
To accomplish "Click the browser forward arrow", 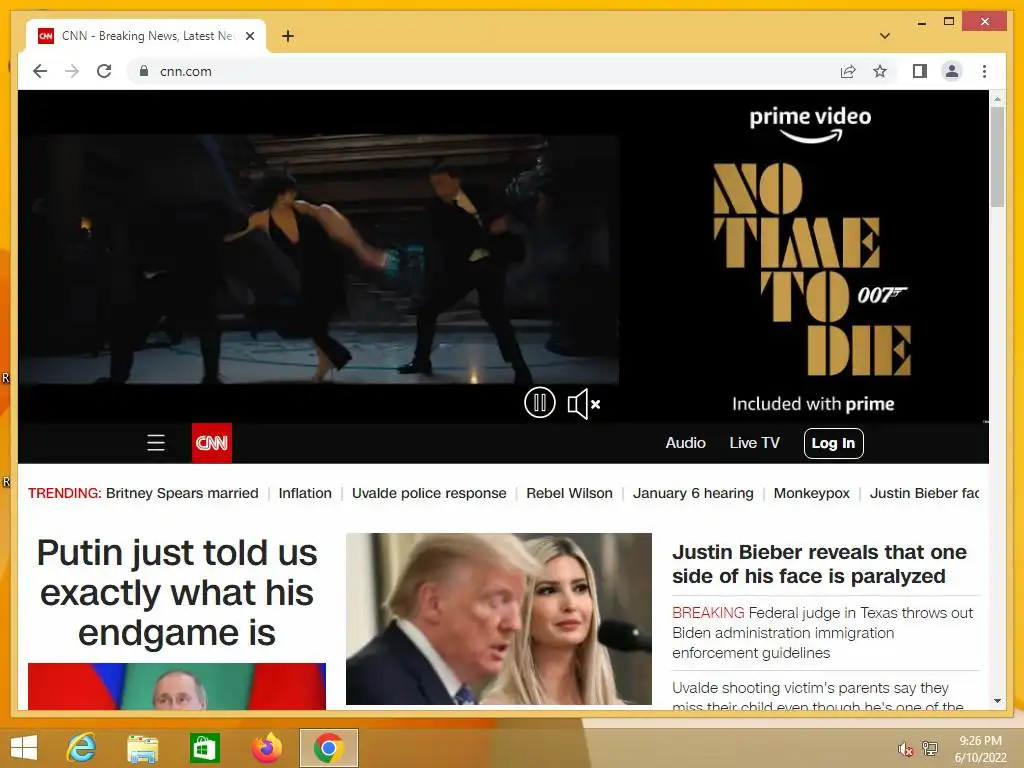I will coord(72,71).
